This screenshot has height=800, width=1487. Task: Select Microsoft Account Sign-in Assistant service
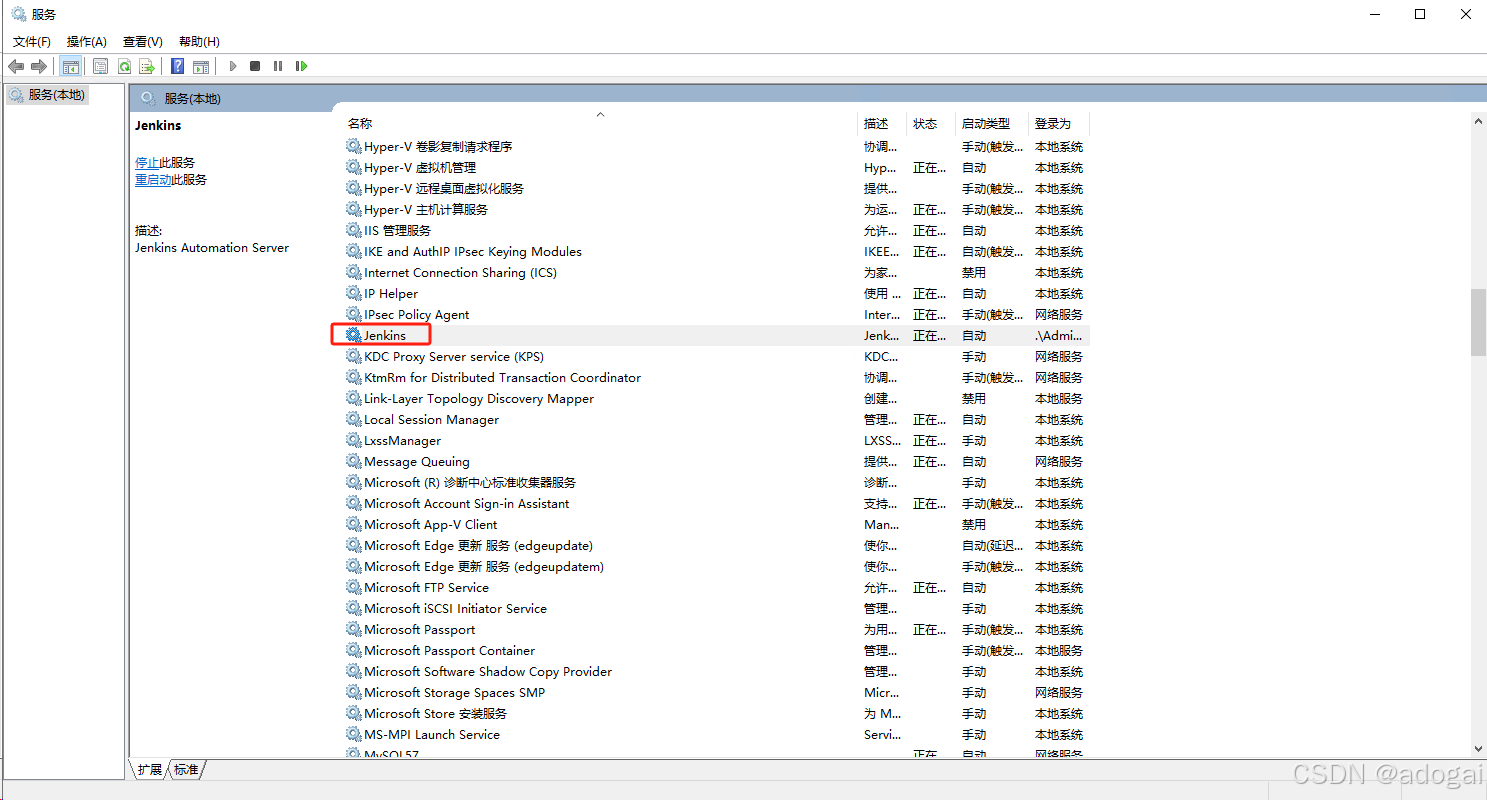[x=716, y=503]
